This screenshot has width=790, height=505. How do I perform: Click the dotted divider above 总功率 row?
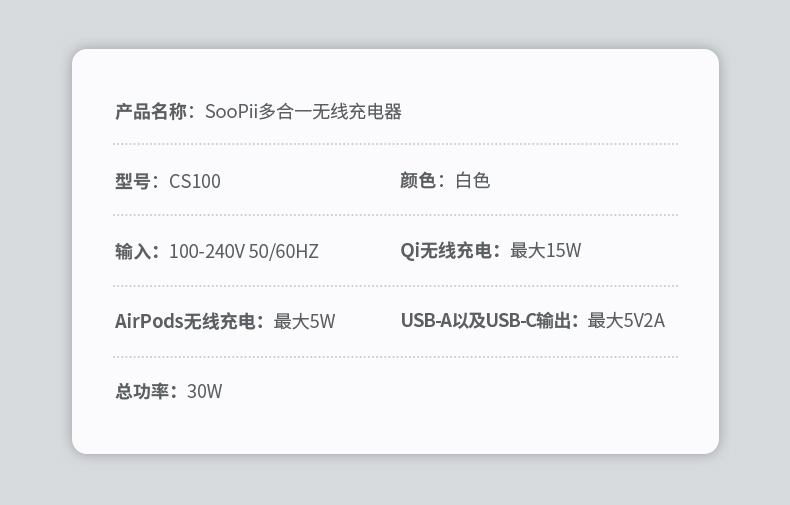pyautogui.click(x=395, y=356)
